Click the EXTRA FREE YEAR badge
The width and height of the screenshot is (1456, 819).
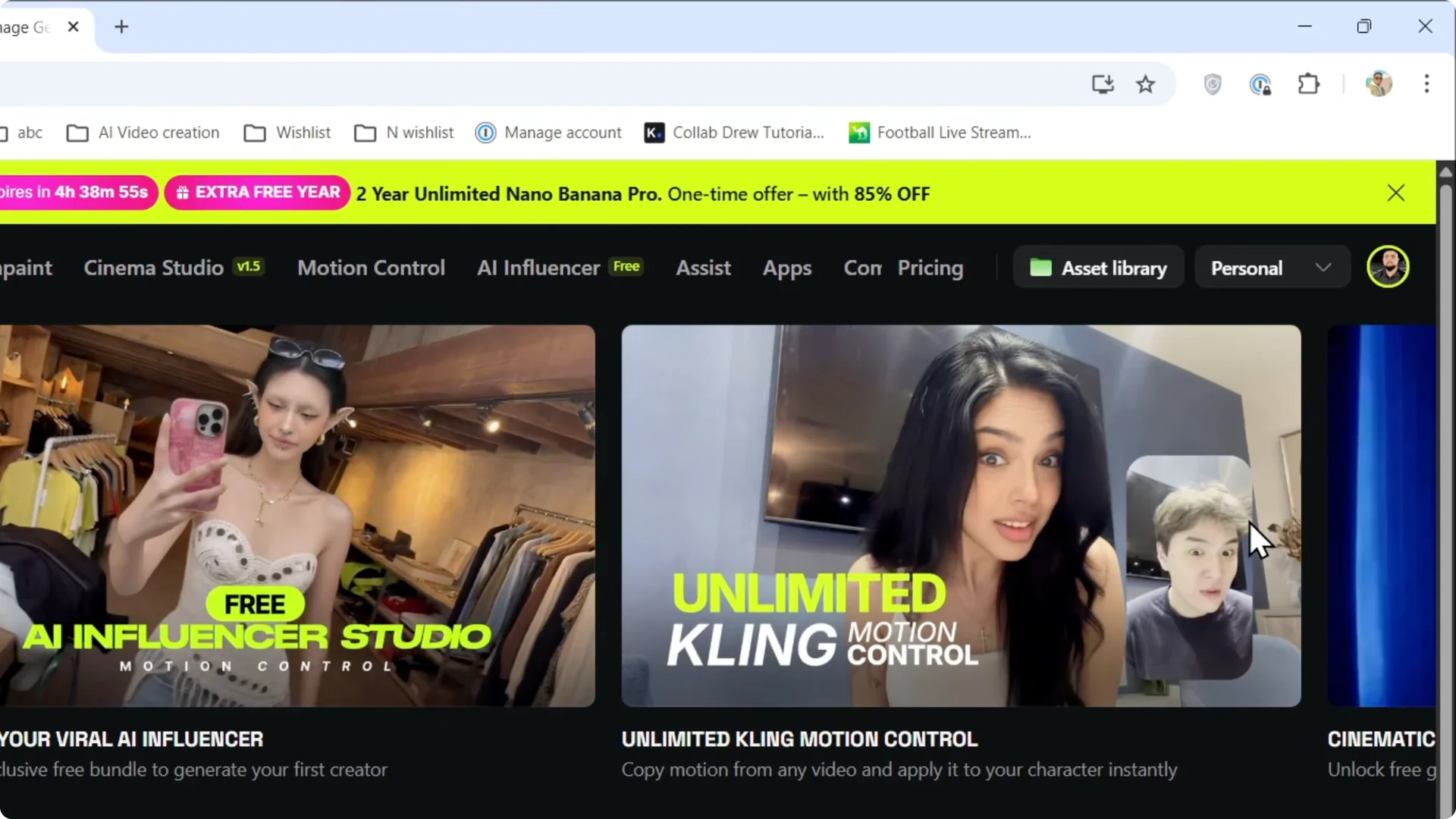258,193
